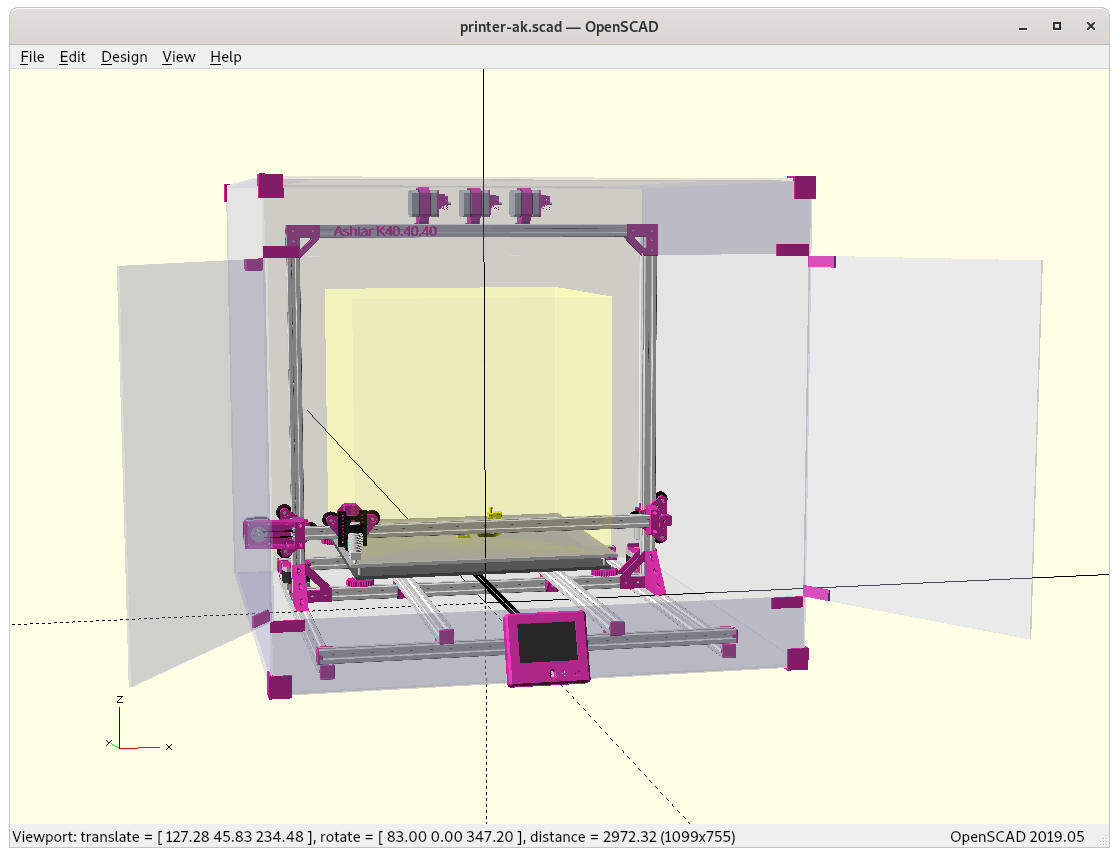The width and height of the screenshot is (1119, 857).
Task: Click the Ashlar K40.40.40 frame label
Action: (x=385, y=231)
